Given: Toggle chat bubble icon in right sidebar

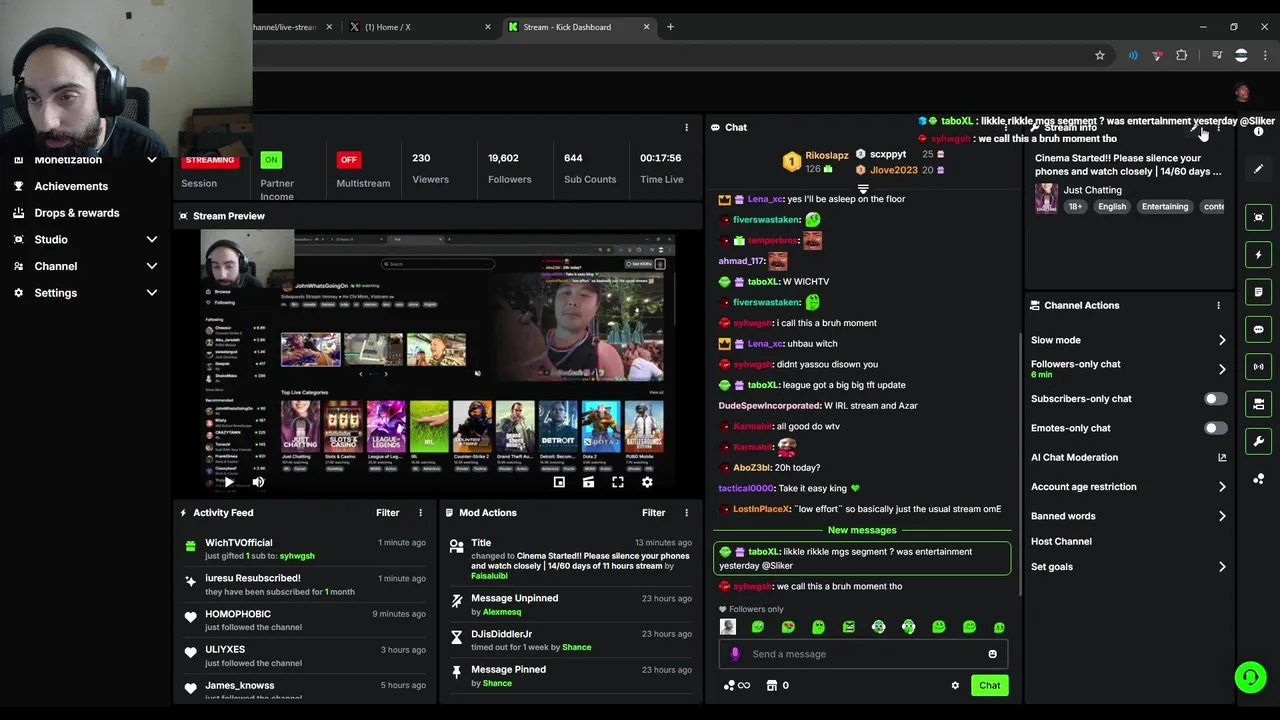Looking at the screenshot, I should pos(1259,329).
